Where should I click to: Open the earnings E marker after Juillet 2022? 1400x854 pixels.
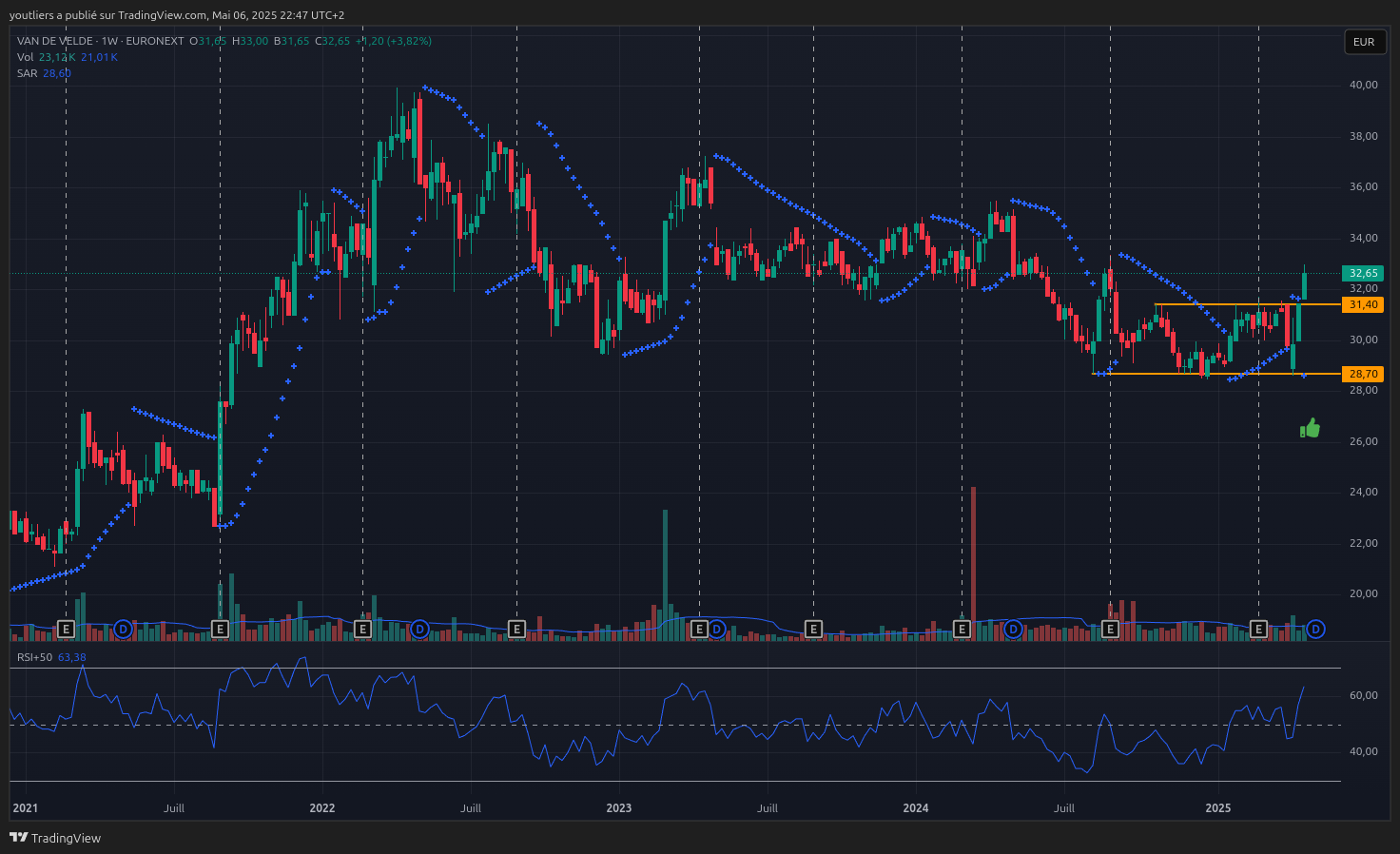click(516, 629)
